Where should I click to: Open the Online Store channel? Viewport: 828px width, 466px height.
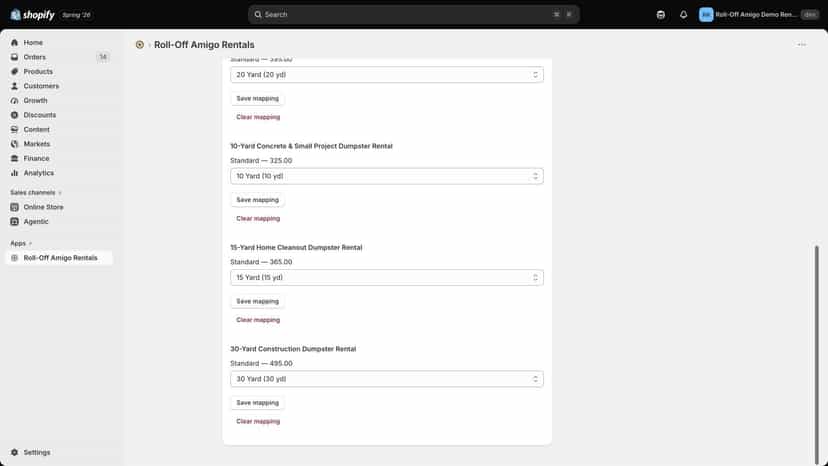(43, 207)
